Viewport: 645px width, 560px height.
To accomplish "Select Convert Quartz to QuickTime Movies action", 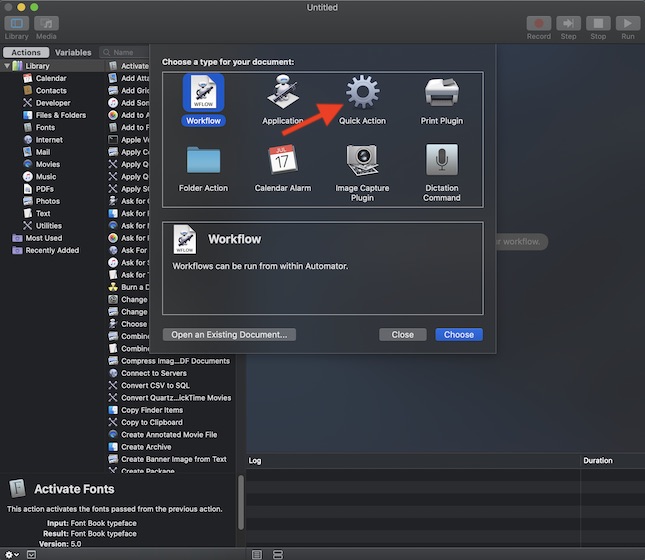I will (176, 398).
